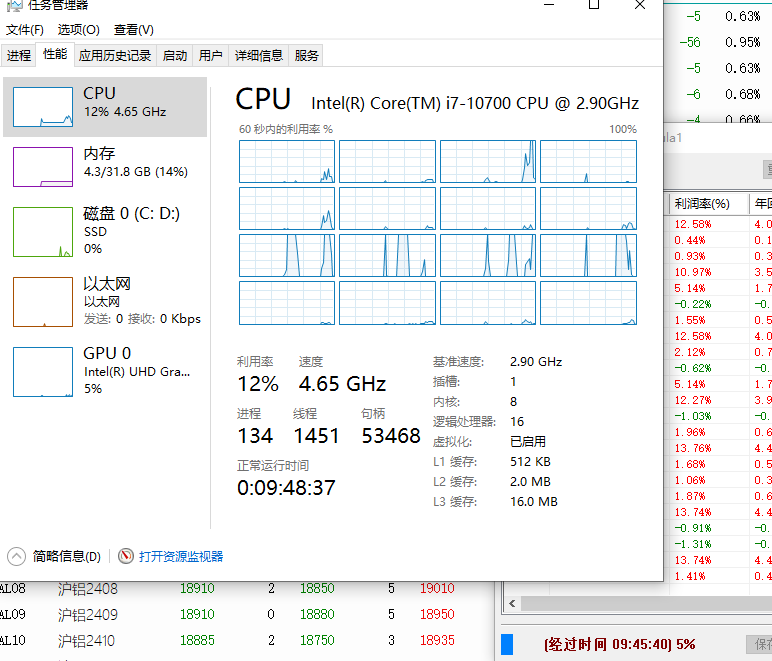
Task: Click the uptime 0:09:48:37 value
Action: [x=286, y=488]
